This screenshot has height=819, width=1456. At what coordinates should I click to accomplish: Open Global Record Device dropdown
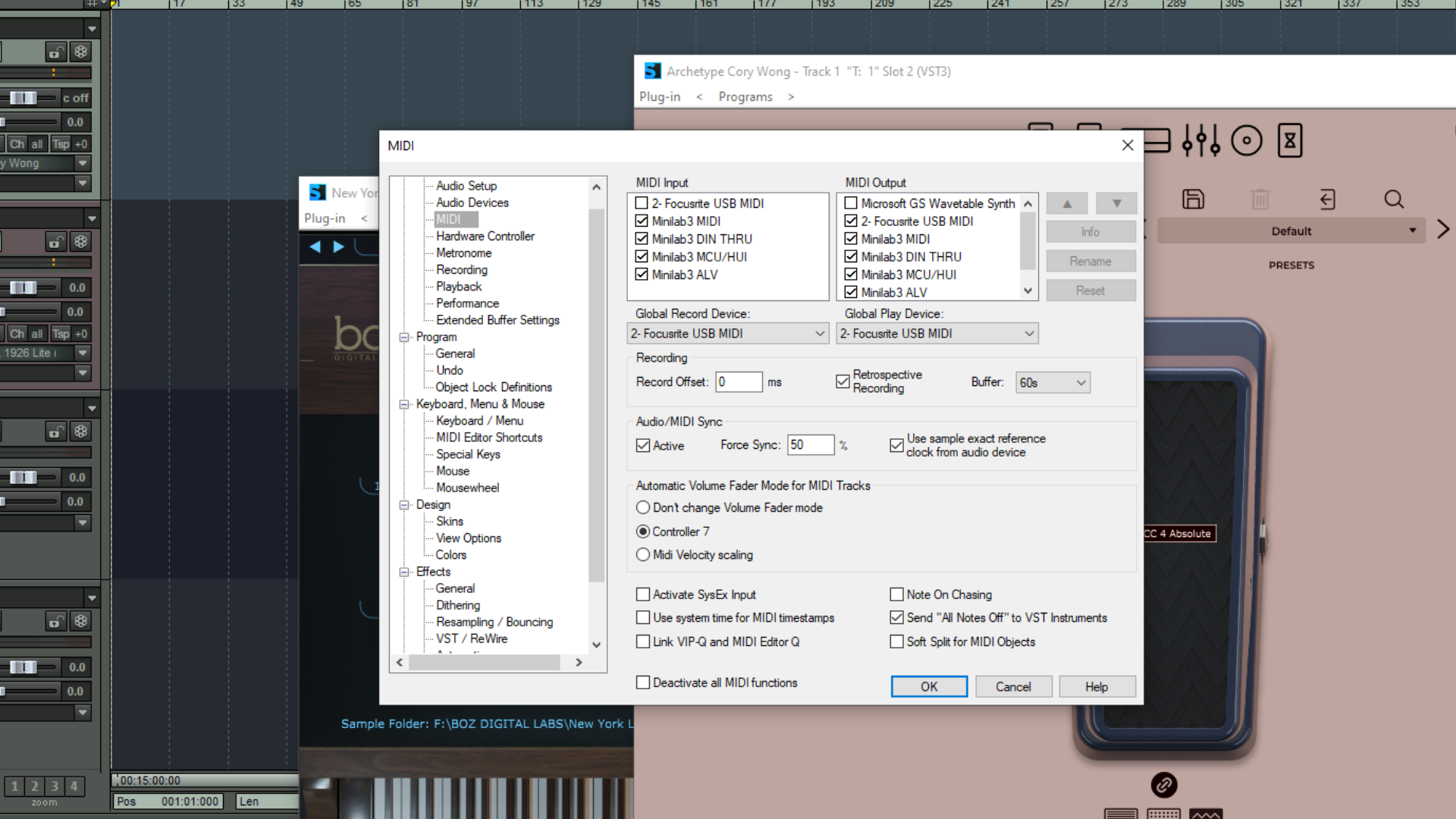pos(728,334)
